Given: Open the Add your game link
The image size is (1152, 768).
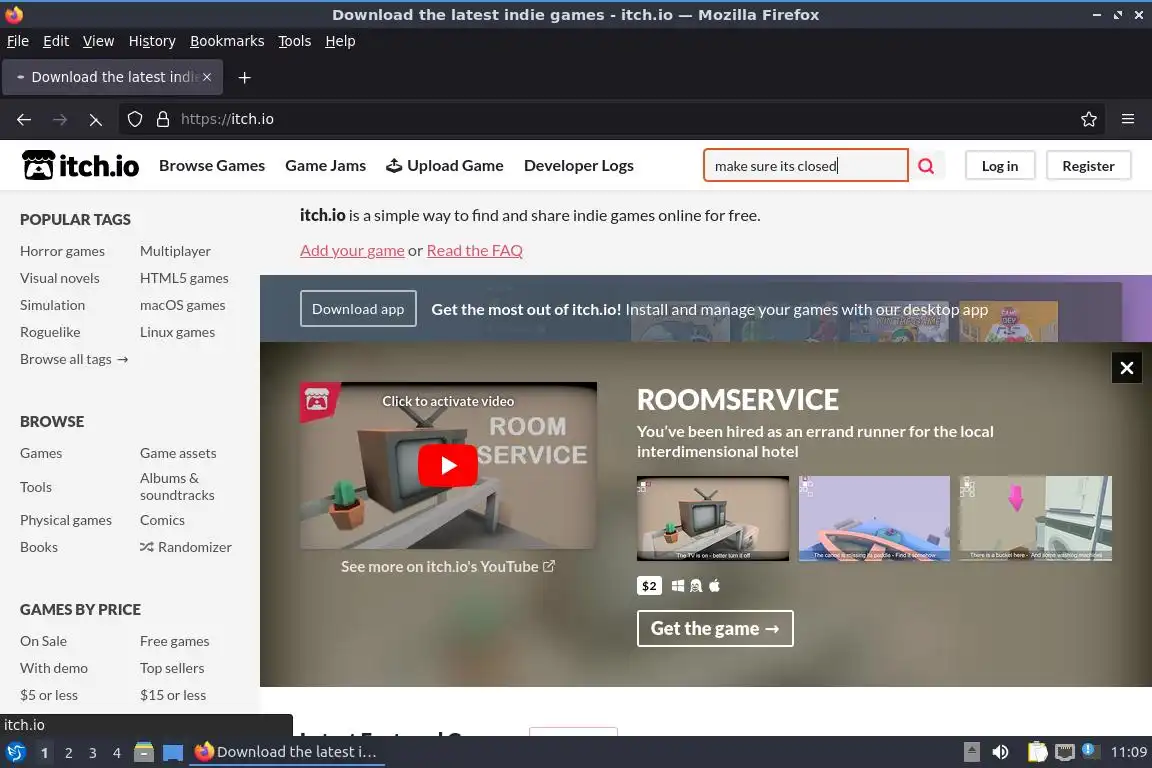Looking at the screenshot, I should point(352,251).
